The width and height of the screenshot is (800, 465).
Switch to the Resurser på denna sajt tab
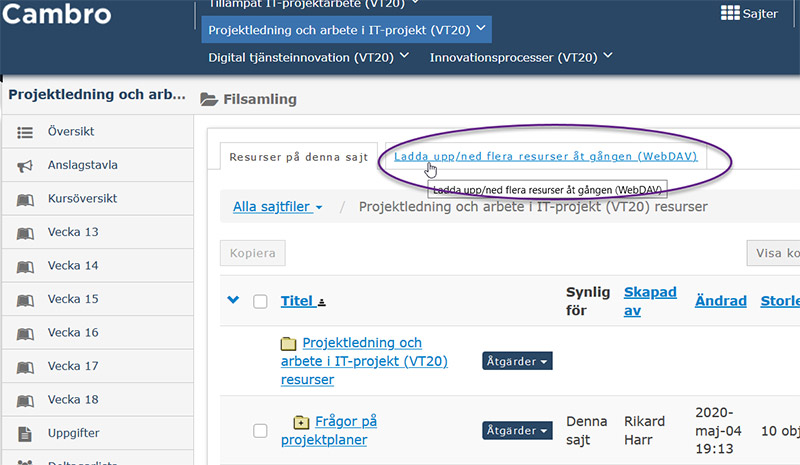(x=298, y=157)
